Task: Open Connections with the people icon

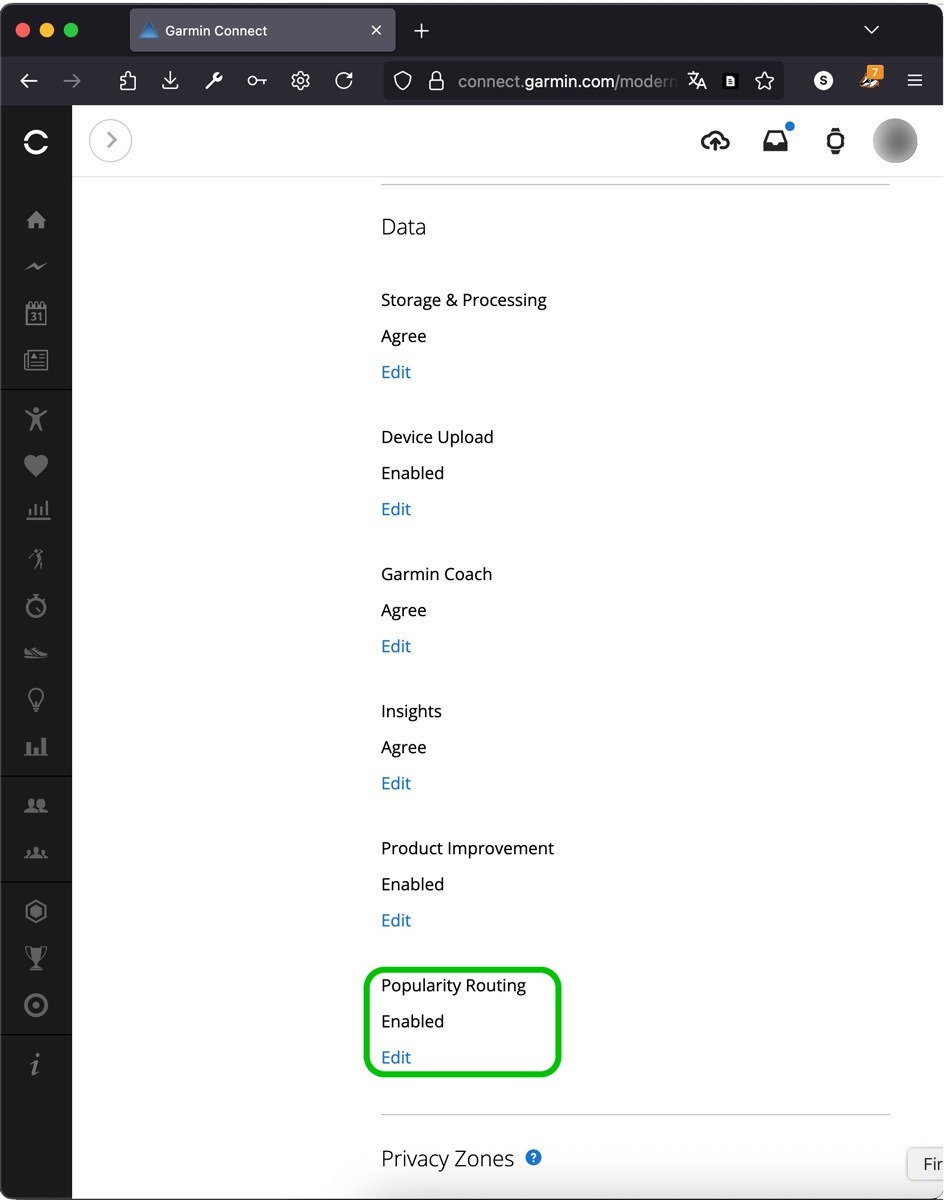Action: pos(36,805)
